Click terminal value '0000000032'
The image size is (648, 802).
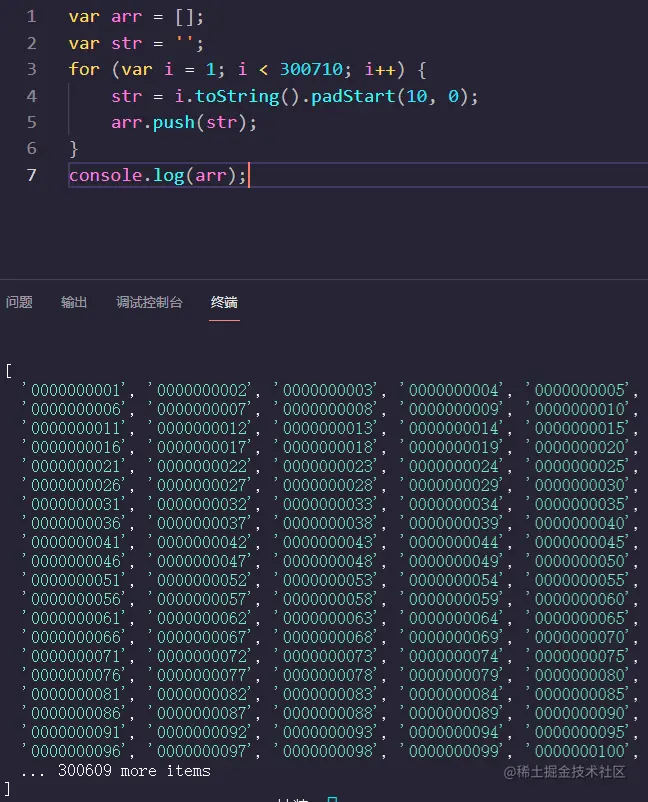(x=201, y=504)
